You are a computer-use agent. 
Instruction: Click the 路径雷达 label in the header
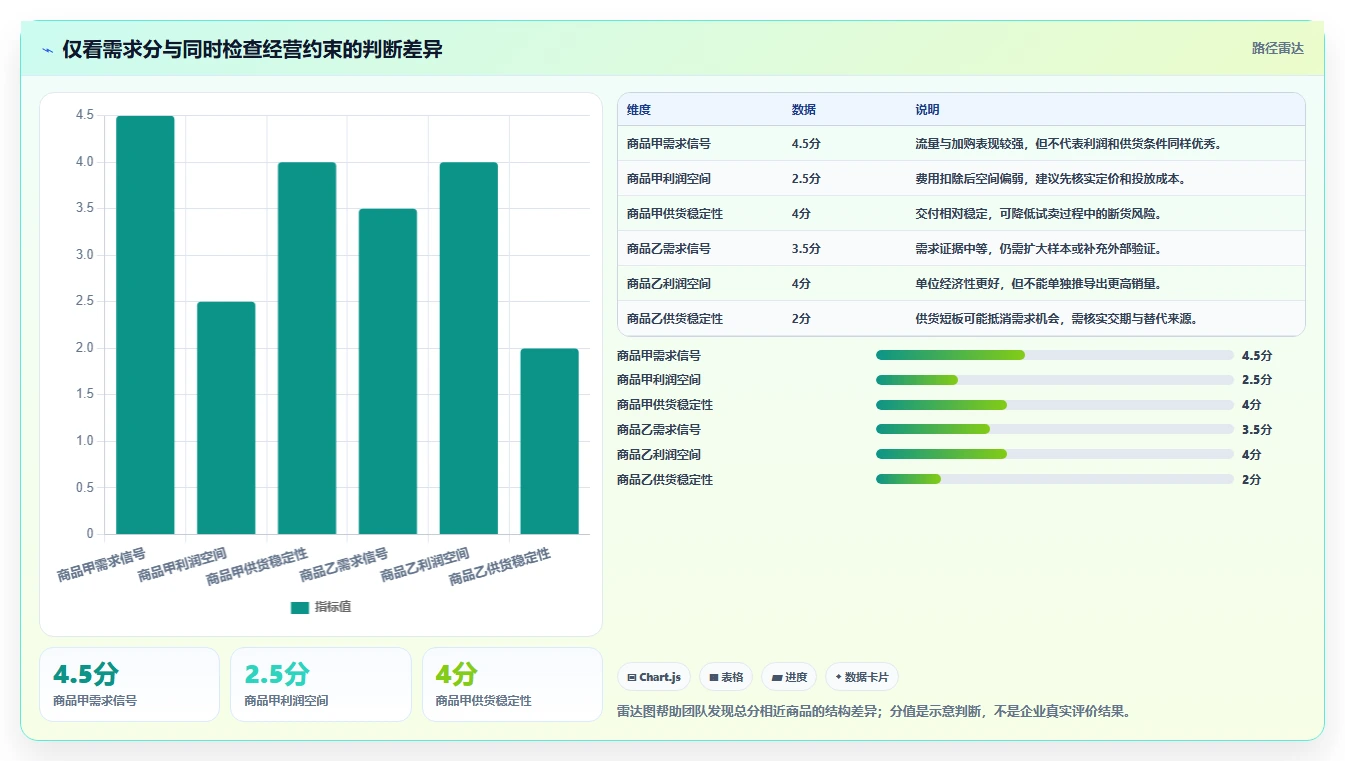(x=1277, y=48)
